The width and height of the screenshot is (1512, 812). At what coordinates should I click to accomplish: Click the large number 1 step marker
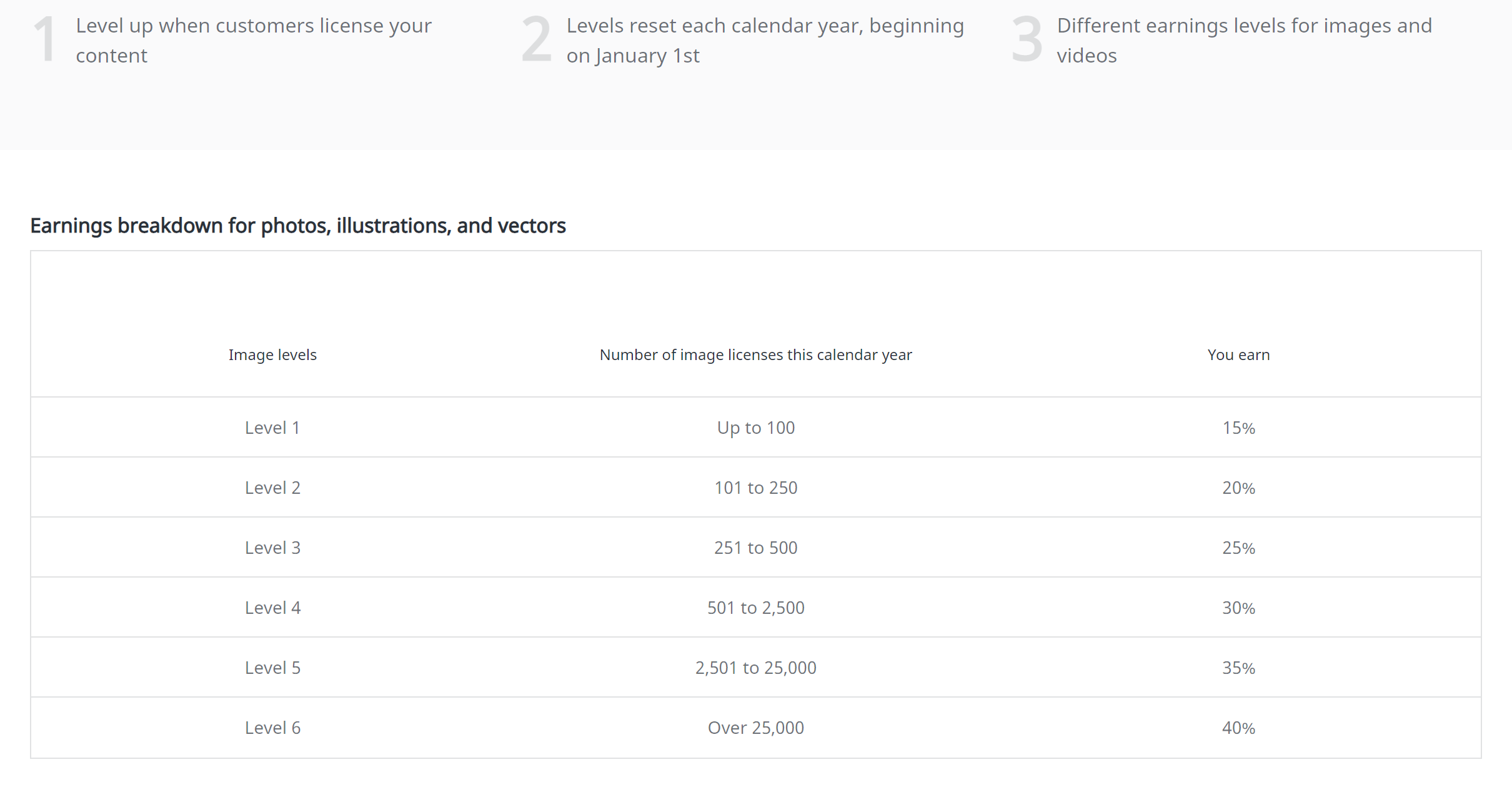pyautogui.click(x=45, y=40)
